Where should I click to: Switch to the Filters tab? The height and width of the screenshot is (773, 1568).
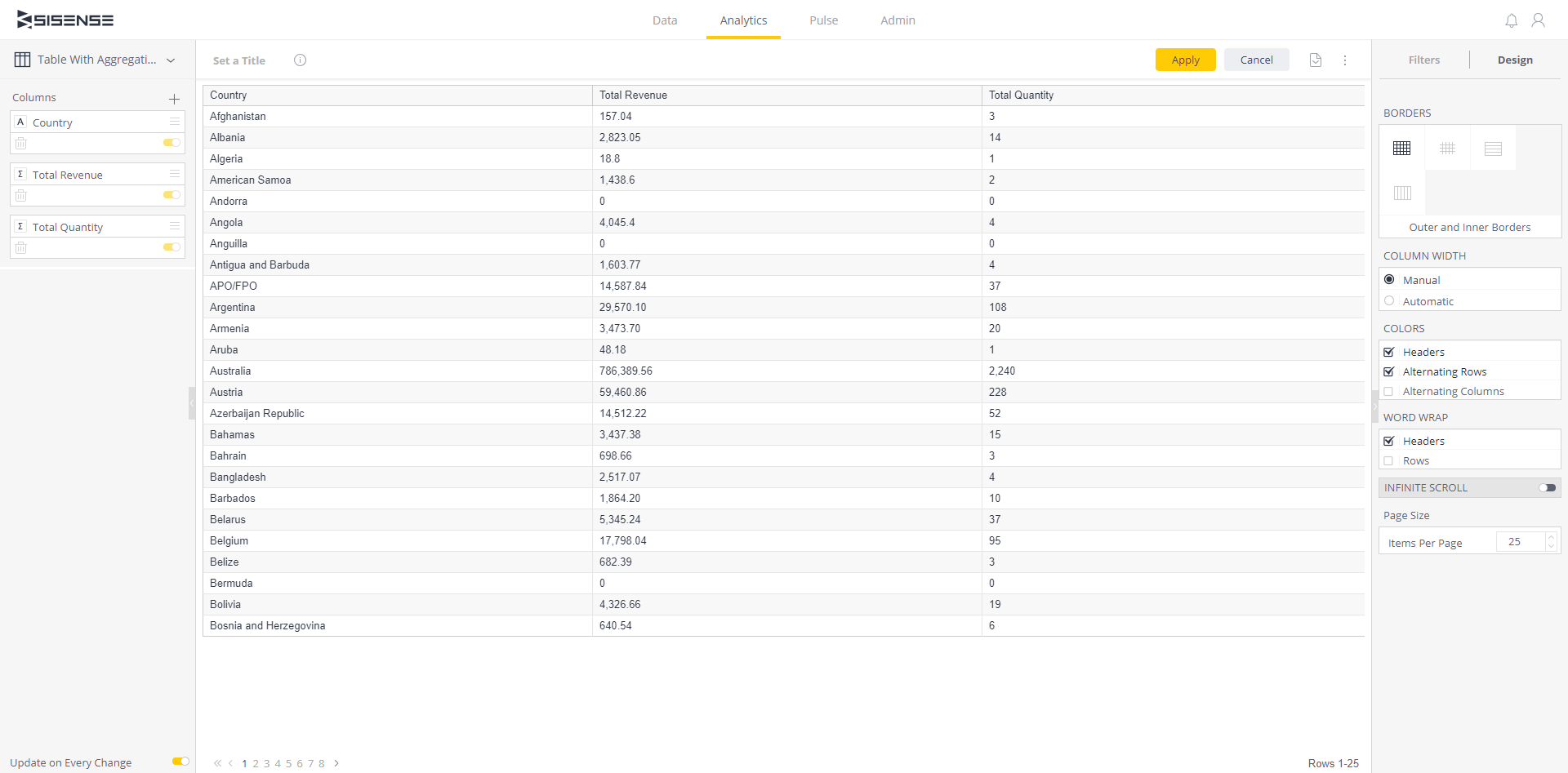coord(1423,60)
